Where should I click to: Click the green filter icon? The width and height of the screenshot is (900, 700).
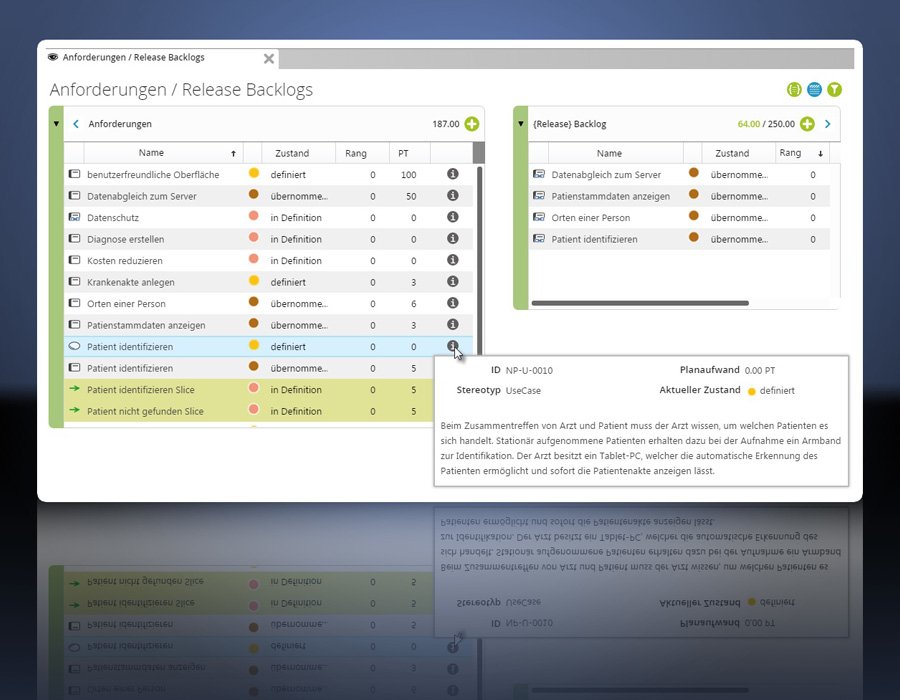coord(835,90)
